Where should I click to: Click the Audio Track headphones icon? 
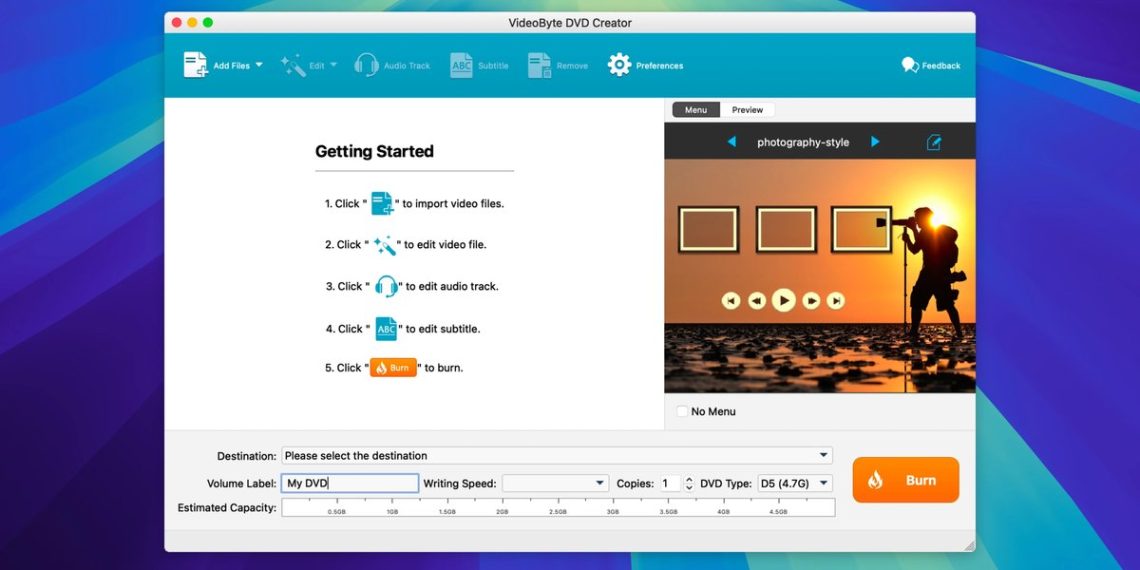[x=366, y=65]
